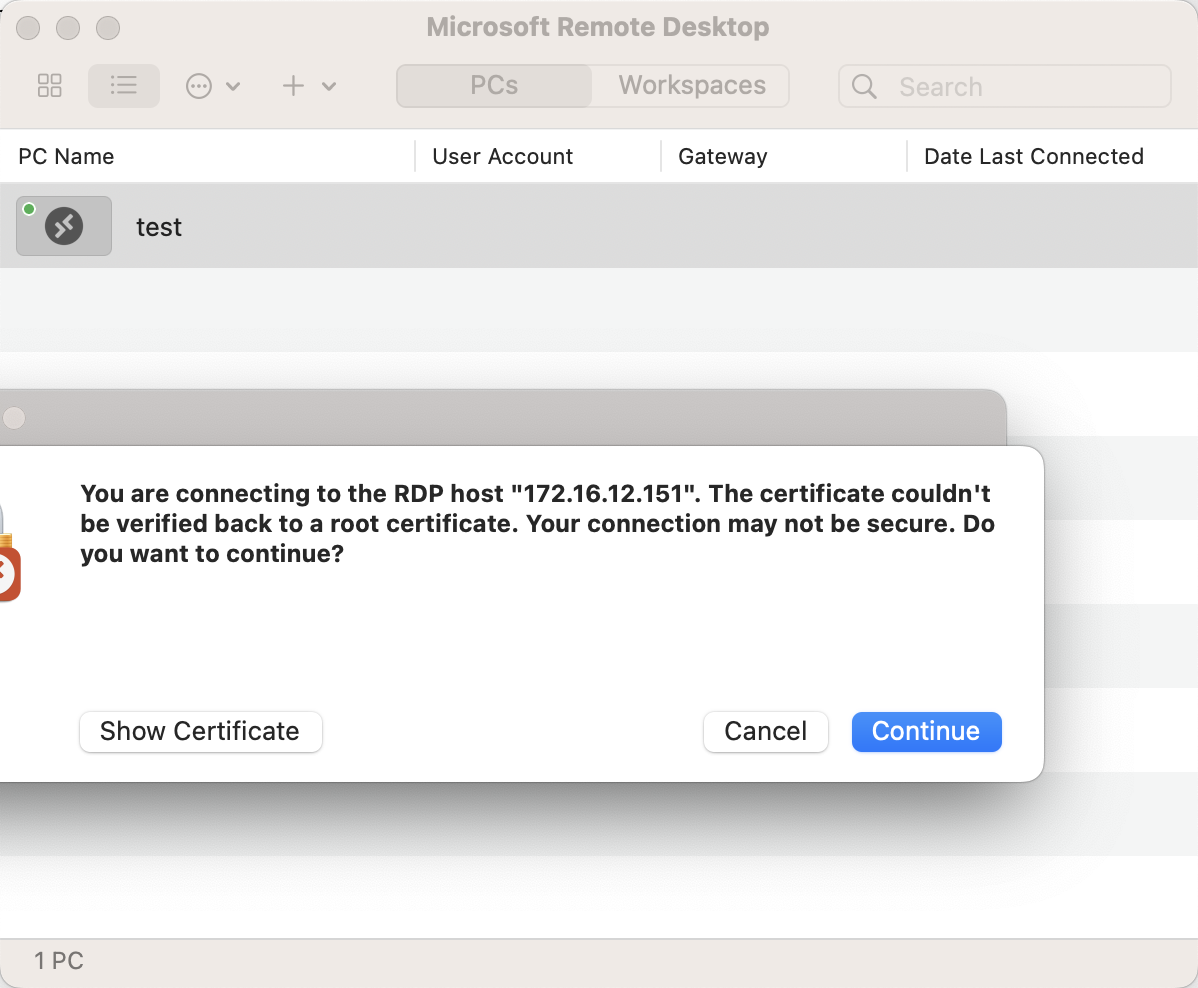Sort by Date Last Connected column
This screenshot has height=988, width=1198.
[x=1034, y=157]
